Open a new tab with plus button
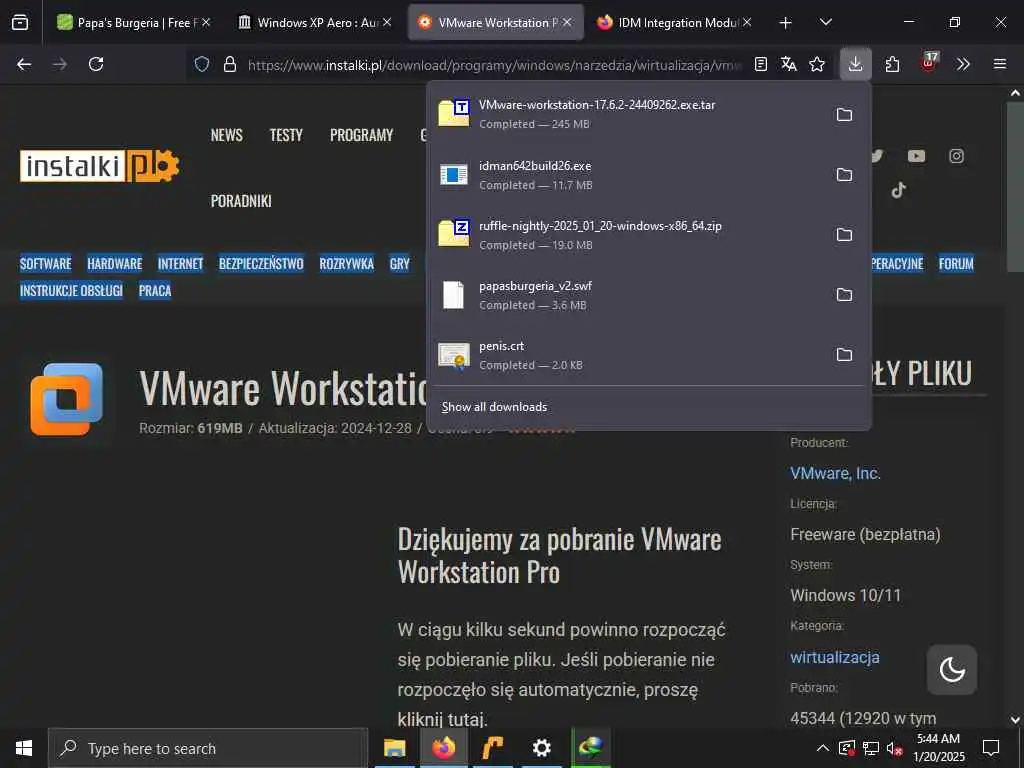1024x768 pixels. (x=786, y=23)
